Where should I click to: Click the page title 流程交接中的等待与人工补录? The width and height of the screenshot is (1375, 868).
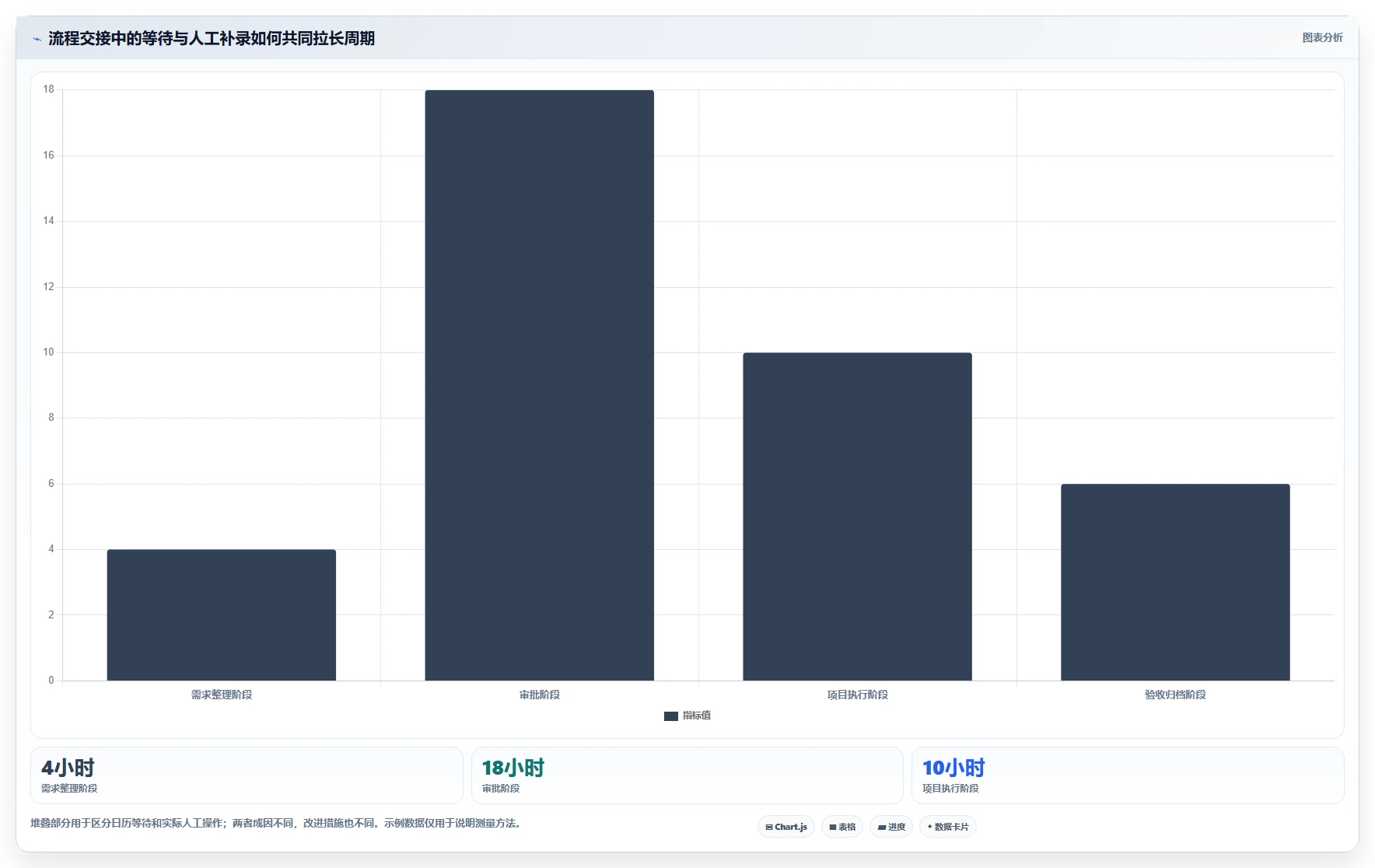[212, 38]
